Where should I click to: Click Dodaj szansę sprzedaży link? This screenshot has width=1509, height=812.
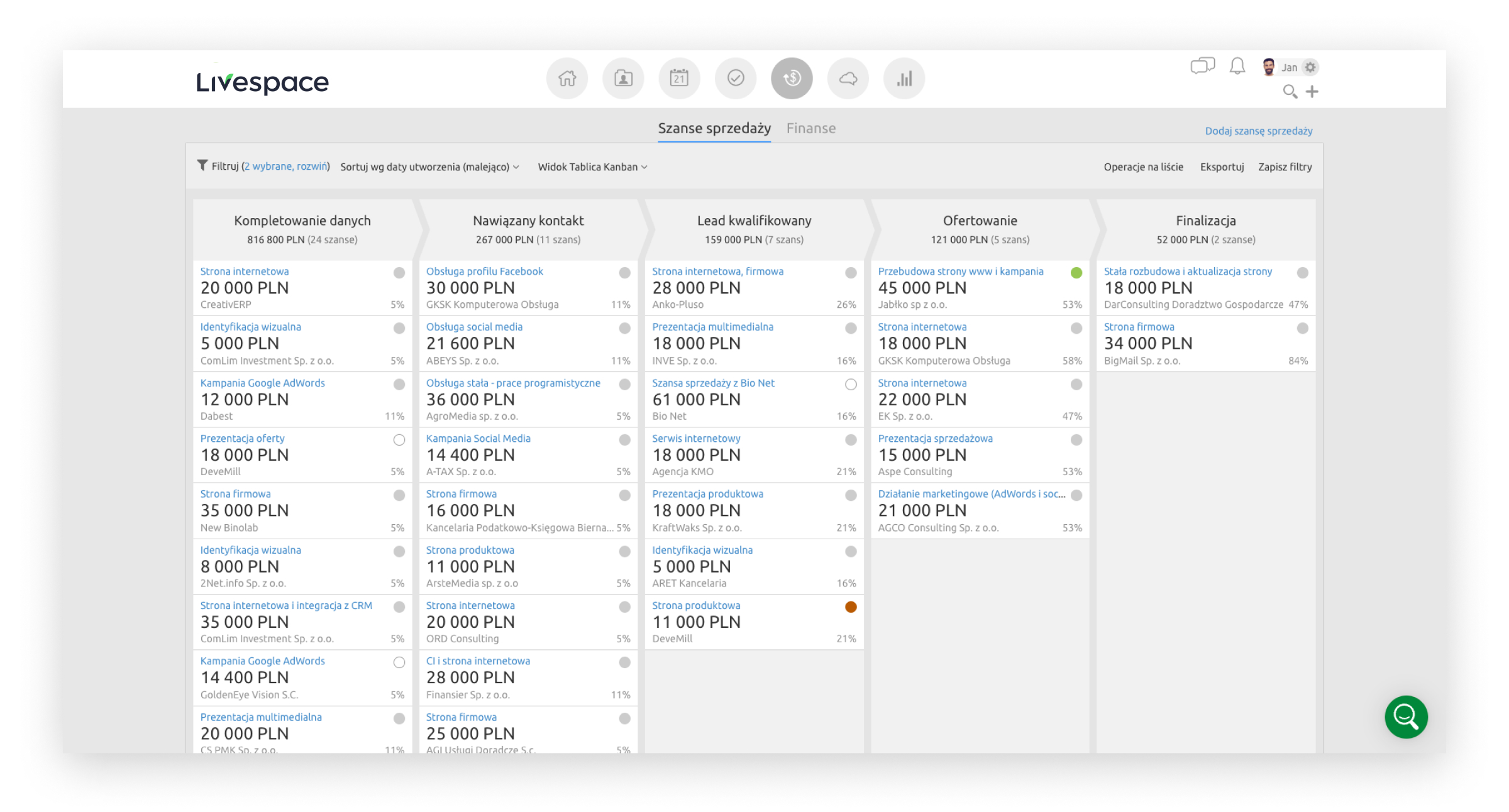tap(1259, 131)
